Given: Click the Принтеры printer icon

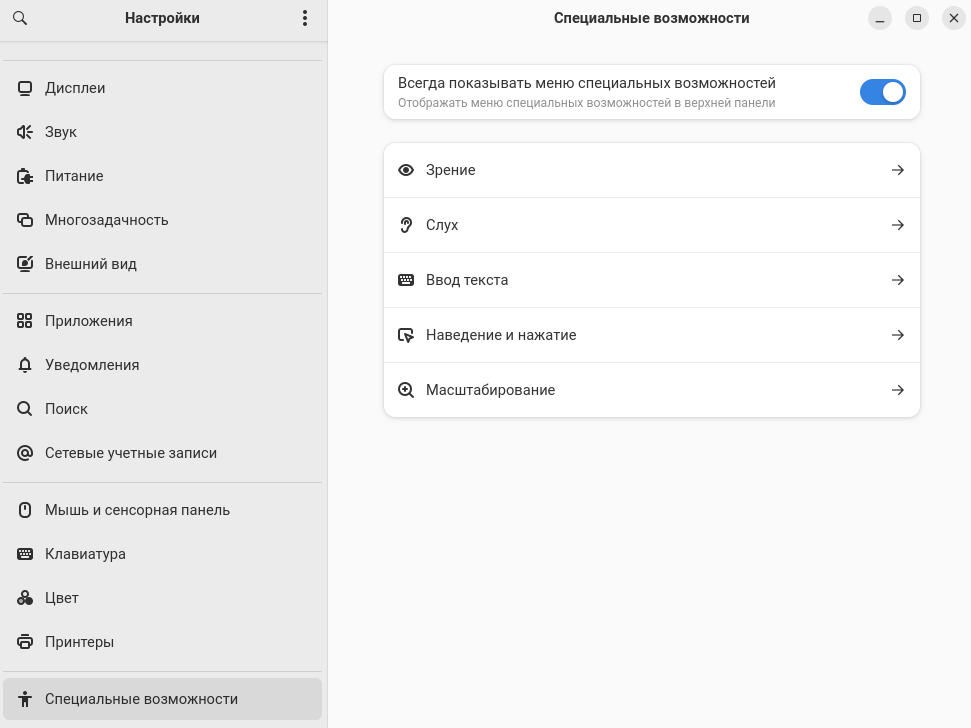Looking at the screenshot, I should [x=25, y=642].
